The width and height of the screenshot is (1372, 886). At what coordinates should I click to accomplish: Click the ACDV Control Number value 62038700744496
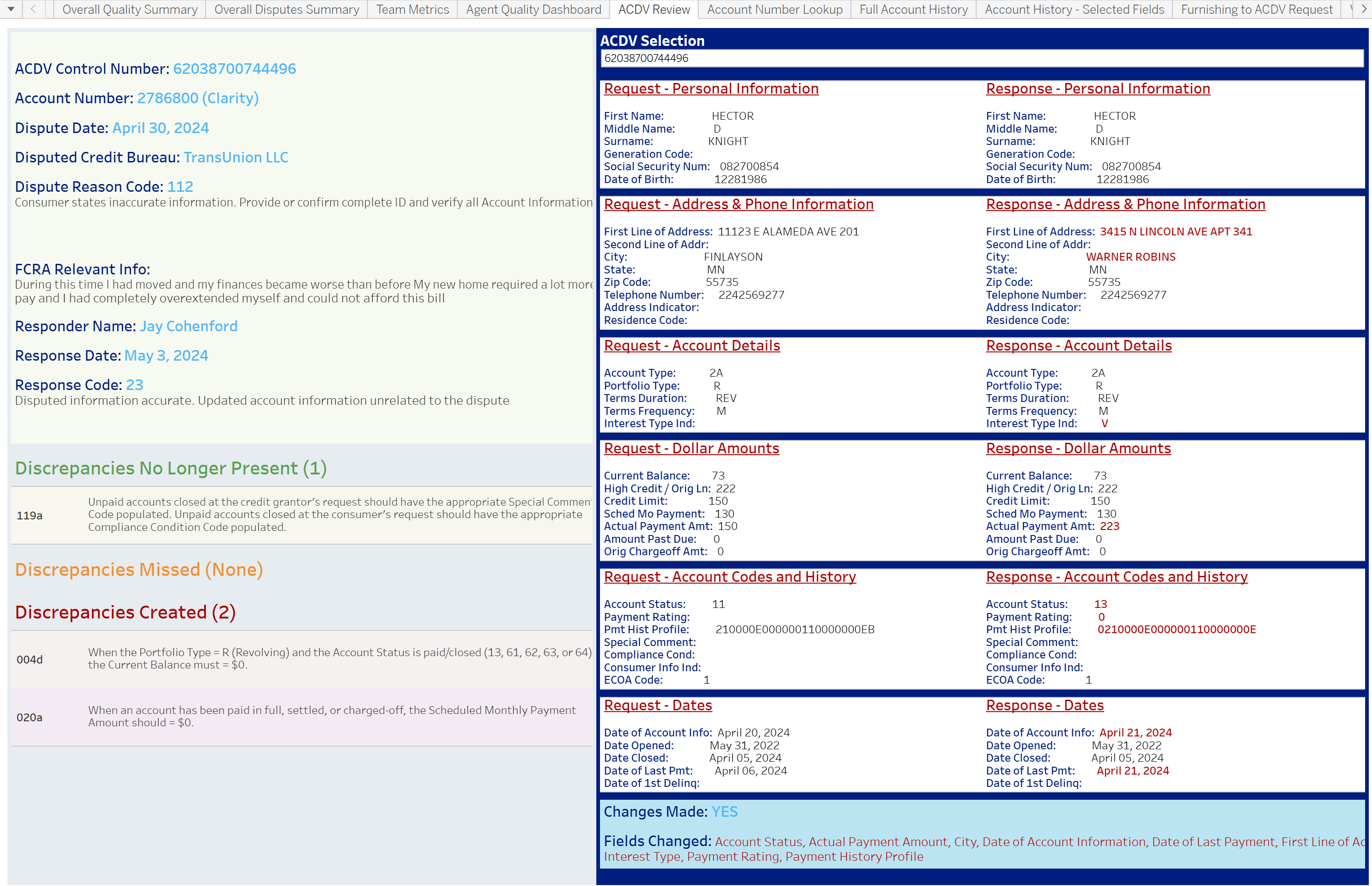point(234,68)
